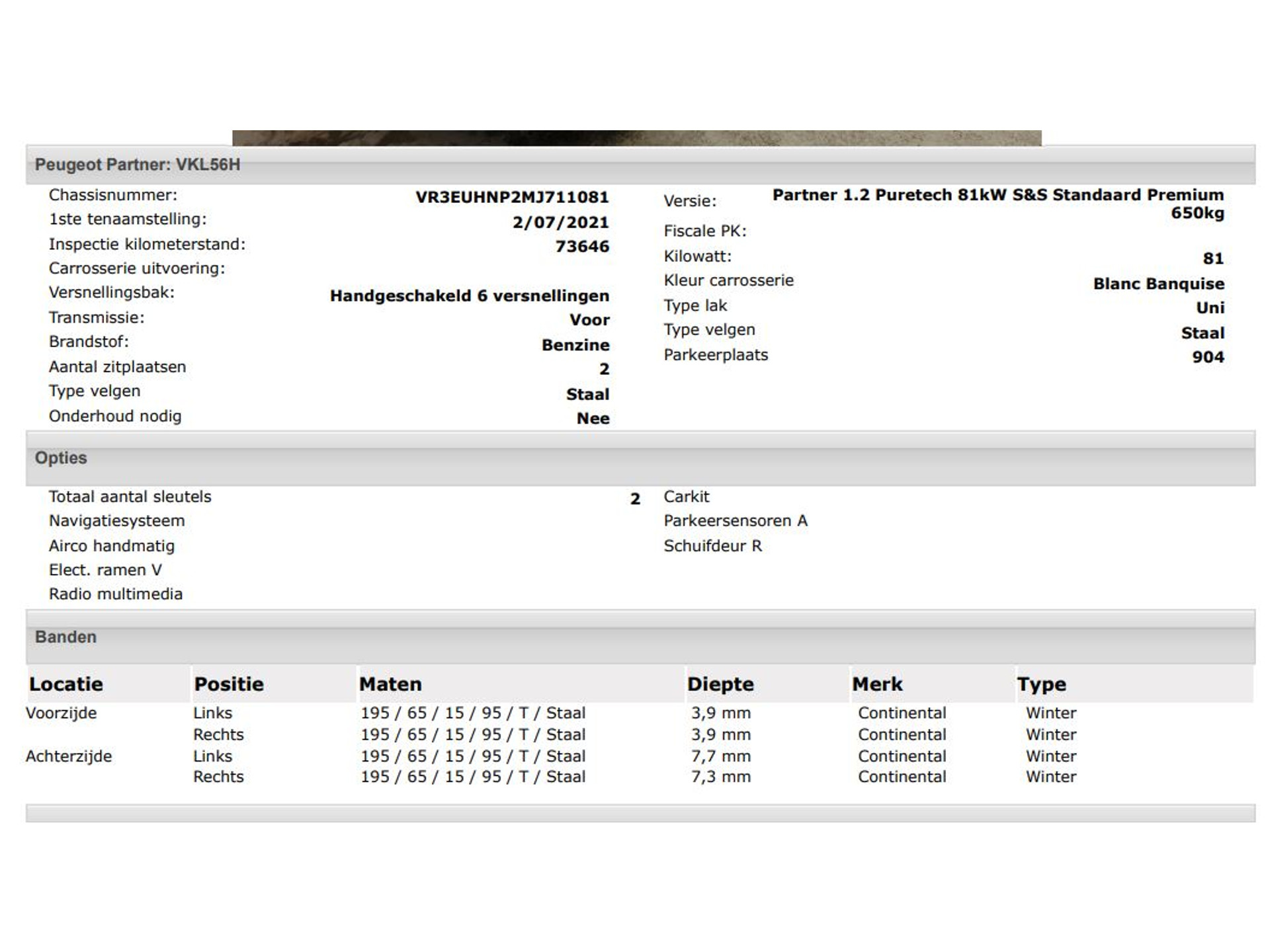Click the Locatie column header
Viewport: 1270px width, 952px height.
point(66,684)
